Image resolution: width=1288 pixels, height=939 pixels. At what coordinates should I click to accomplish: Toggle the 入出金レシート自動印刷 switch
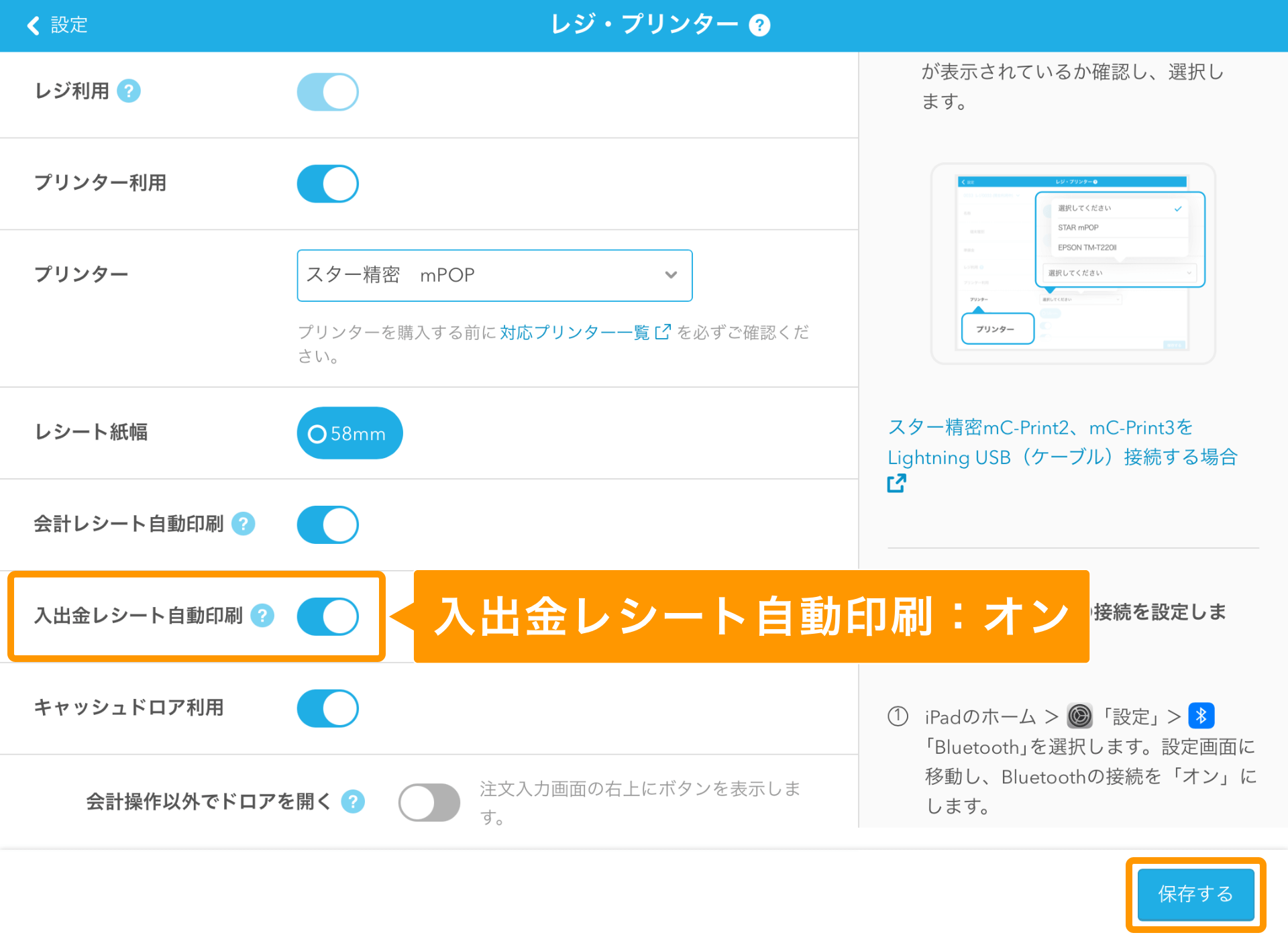pyautogui.click(x=328, y=616)
